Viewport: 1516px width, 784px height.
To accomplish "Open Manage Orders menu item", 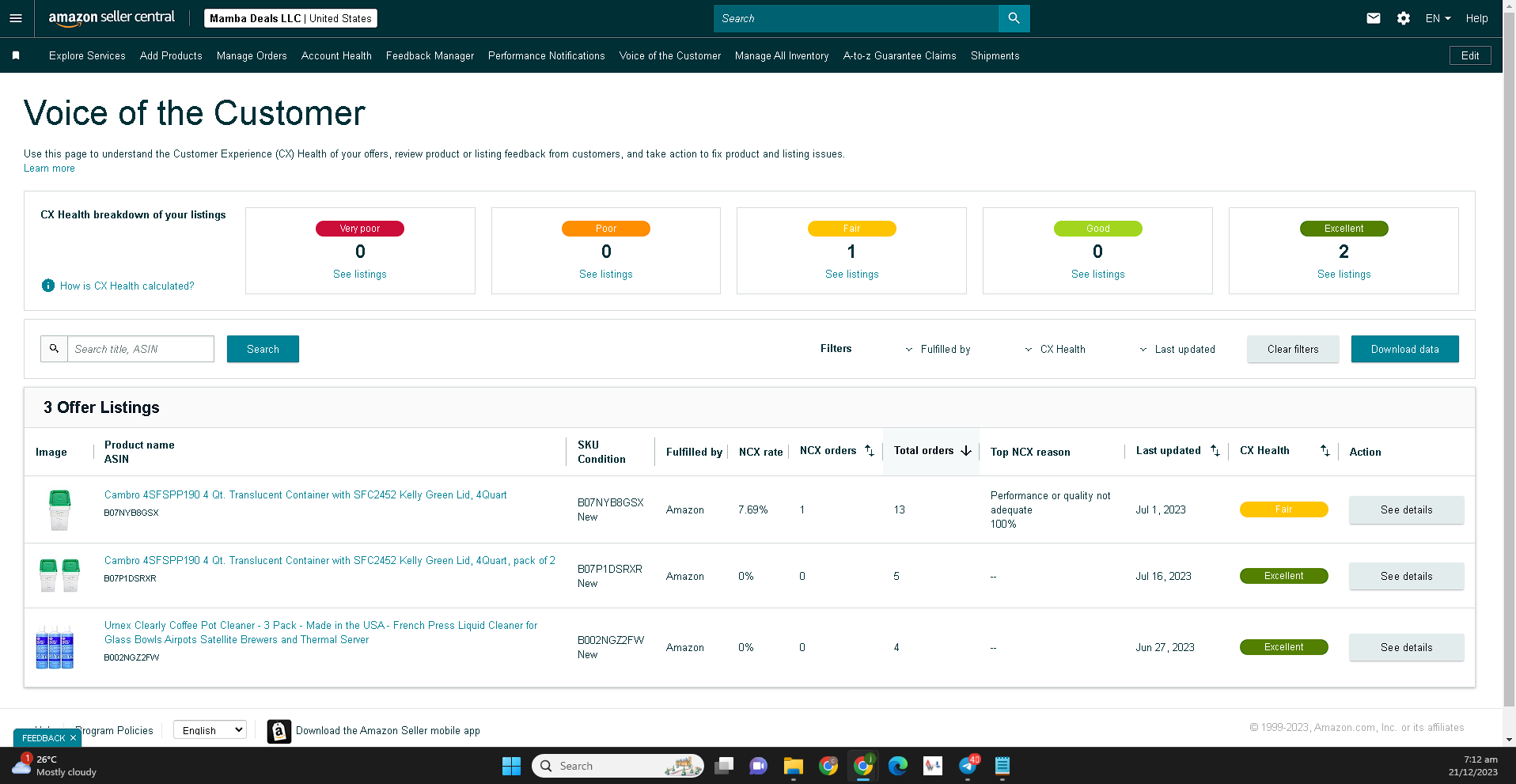I will point(252,55).
